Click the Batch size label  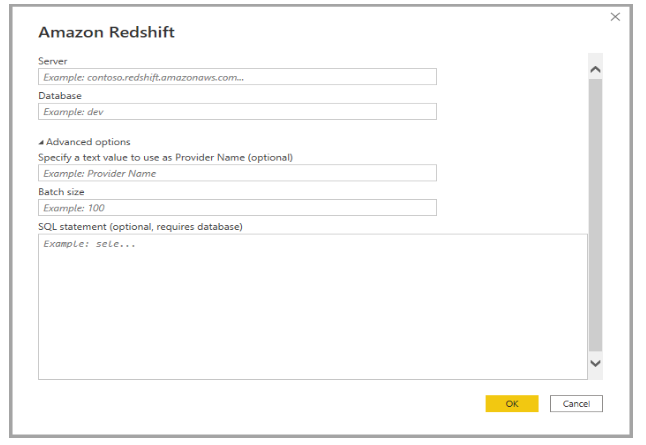click(x=62, y=192)
